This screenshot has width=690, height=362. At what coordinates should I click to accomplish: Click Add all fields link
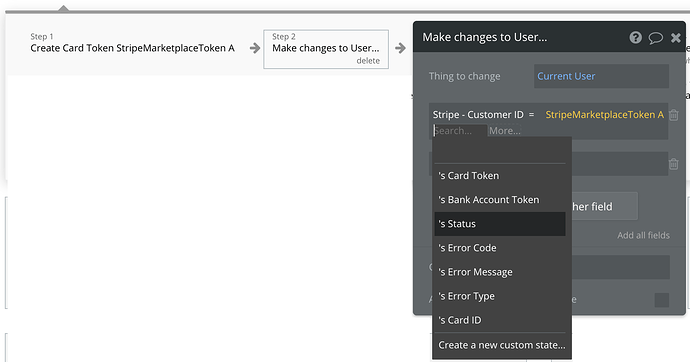(x=643, y=235)
